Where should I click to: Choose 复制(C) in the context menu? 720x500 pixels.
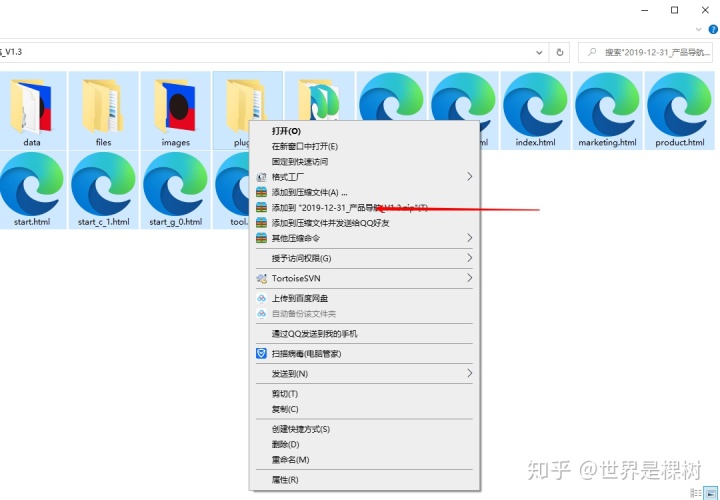(365, 409)
